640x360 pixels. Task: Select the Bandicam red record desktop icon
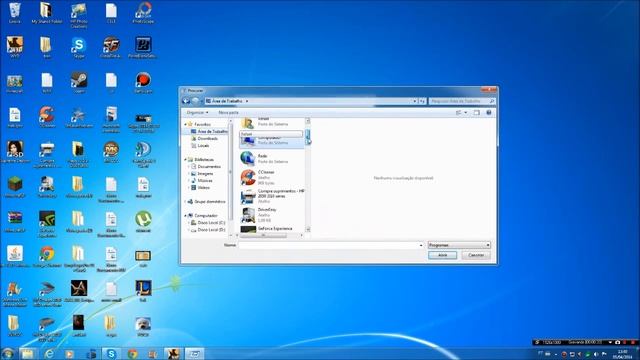click(x=143, y=83)
